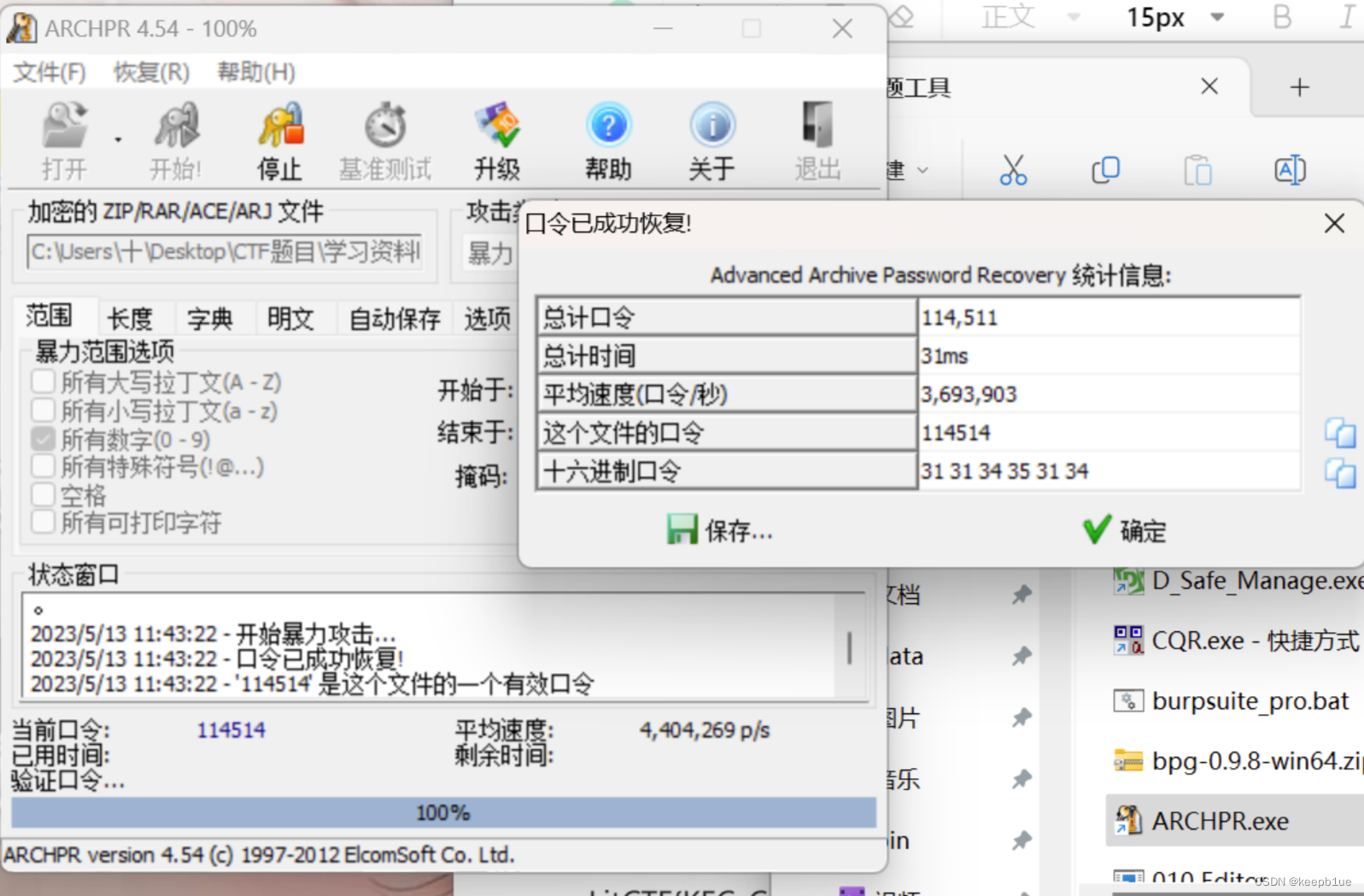Screen dimensions: 1364x896
Task: Click the Cut scissors icon in Explorer
Action: [x=1013, y=170]
